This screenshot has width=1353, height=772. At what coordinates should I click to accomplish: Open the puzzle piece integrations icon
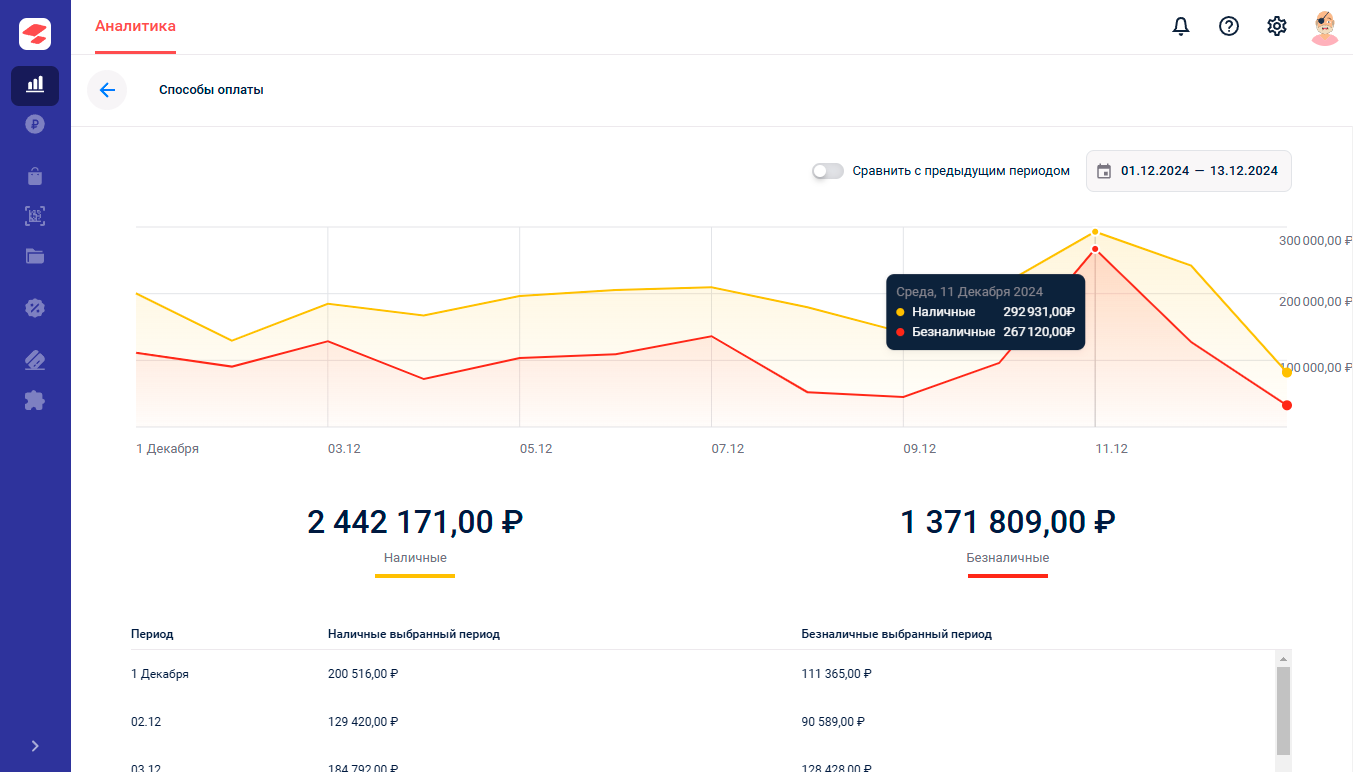[35, 401]
